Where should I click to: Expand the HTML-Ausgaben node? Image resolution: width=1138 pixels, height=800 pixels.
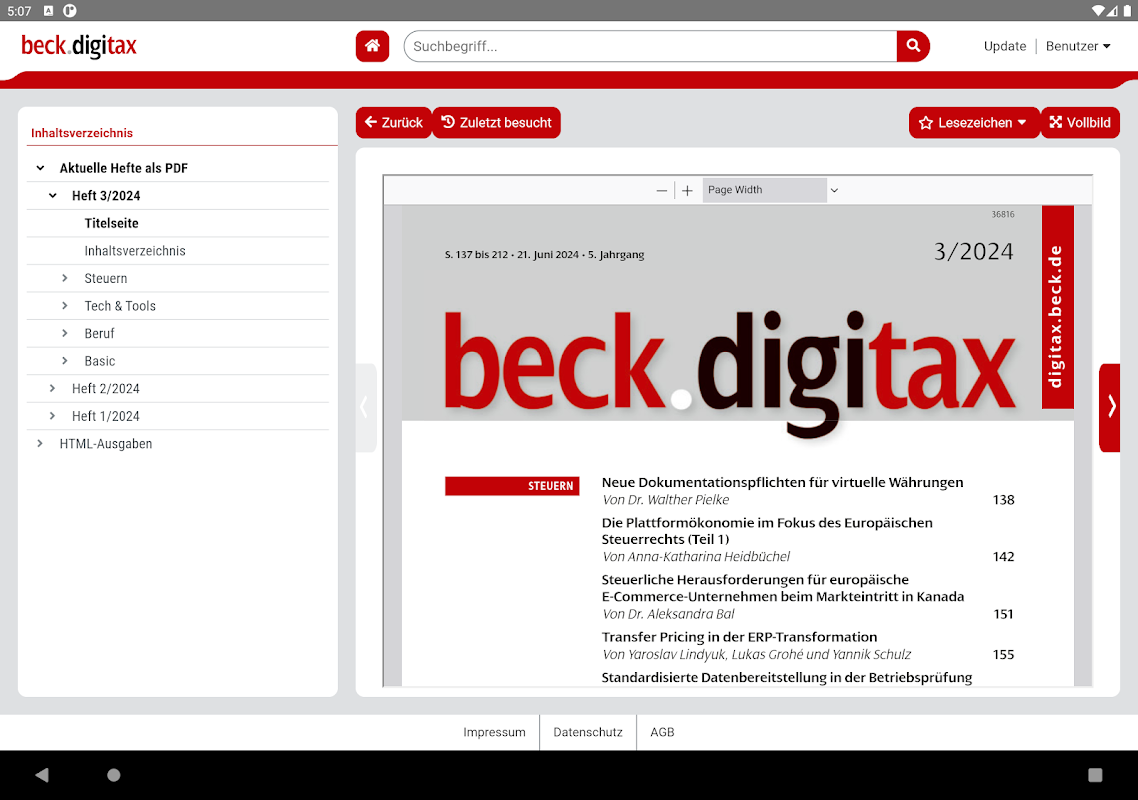pyautogui.click(x=41, y=444)
